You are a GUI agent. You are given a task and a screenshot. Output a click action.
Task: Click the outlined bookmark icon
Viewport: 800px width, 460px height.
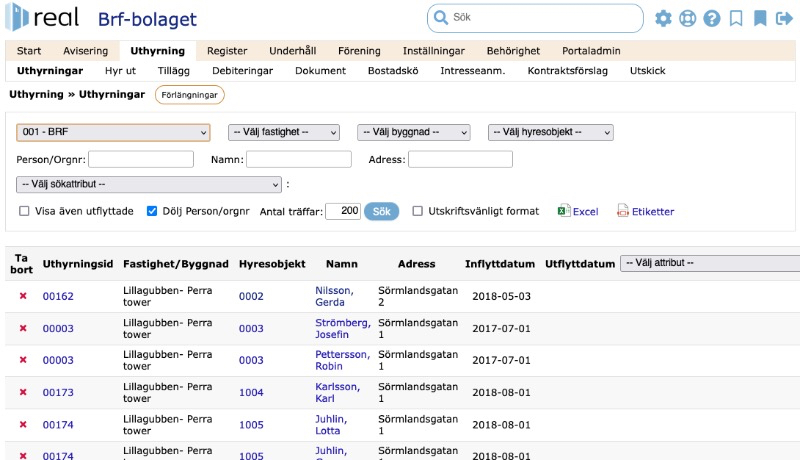[736, 18]
